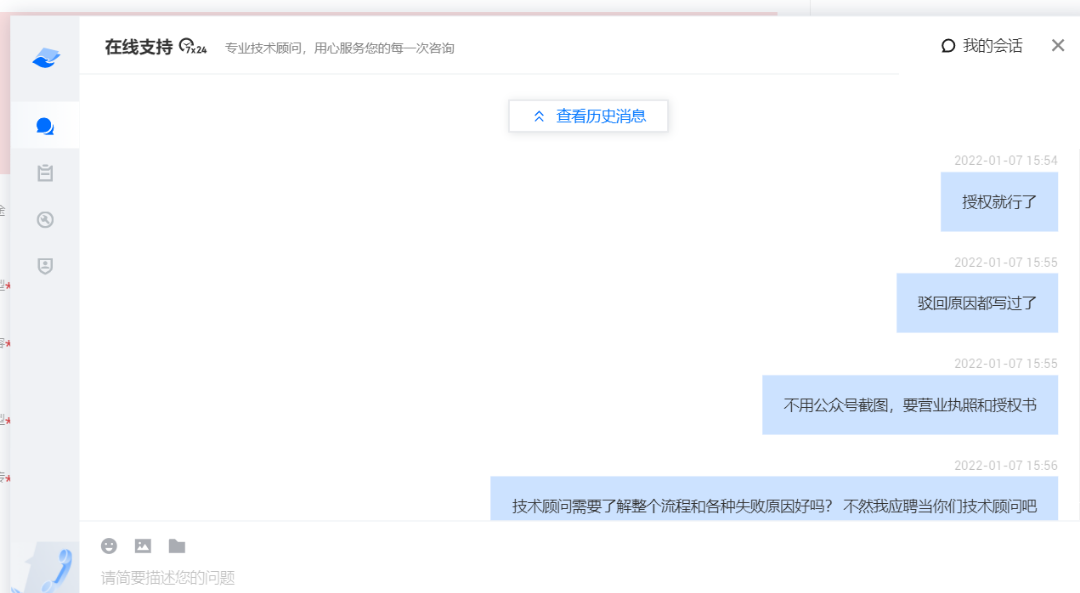1080x593 pixels.
Task: Select the 驳回原因都写过了 message bubble
Action: coord(977,303)
